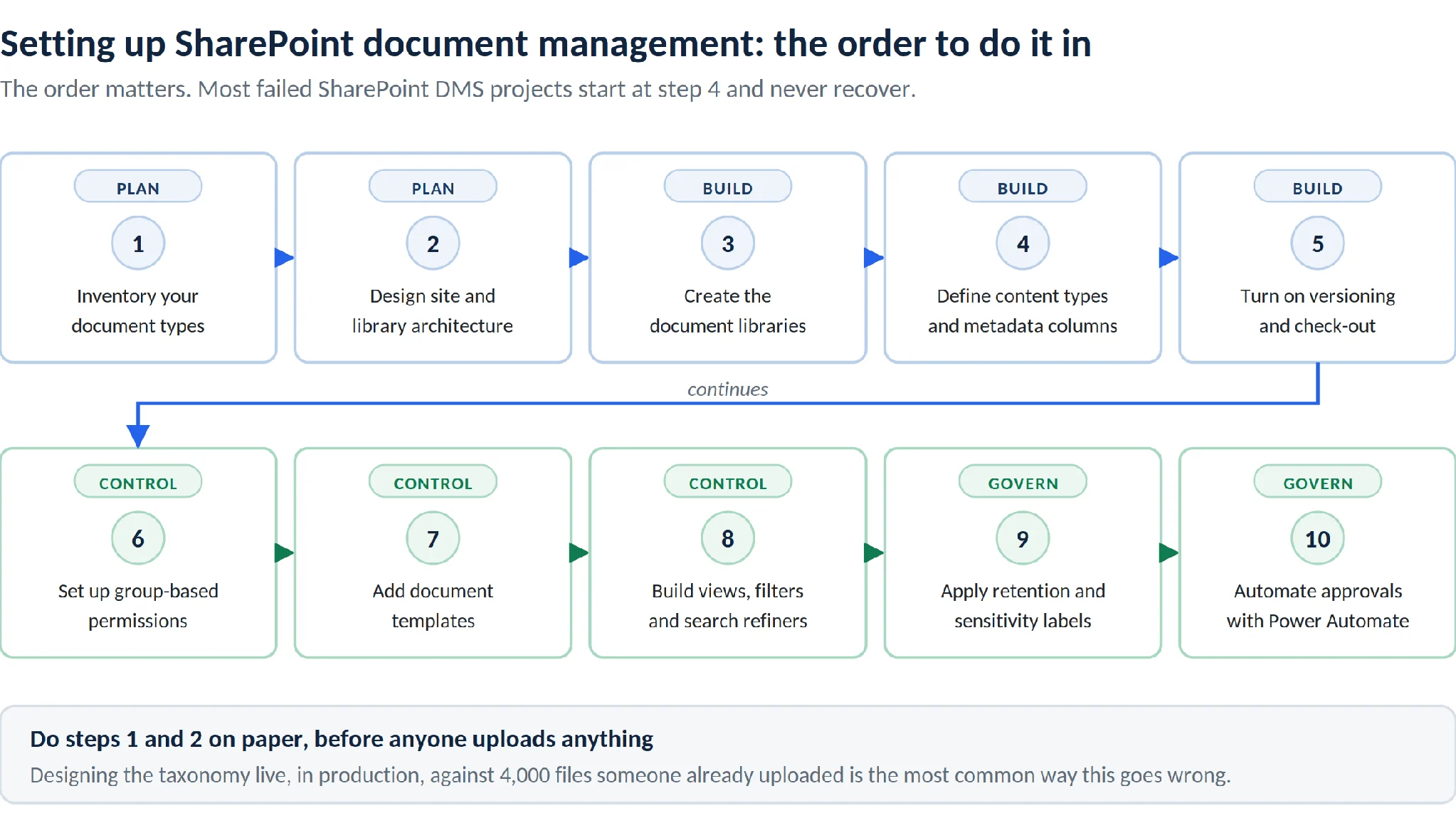Select 'Automate approvals with Power Automate' text

pyautogui.click(x=1318, y=606)
